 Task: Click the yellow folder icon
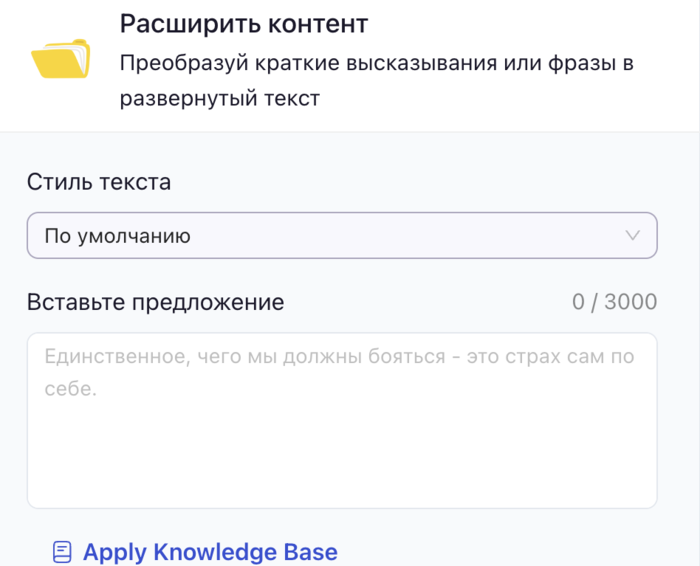(x=60, y=59)
